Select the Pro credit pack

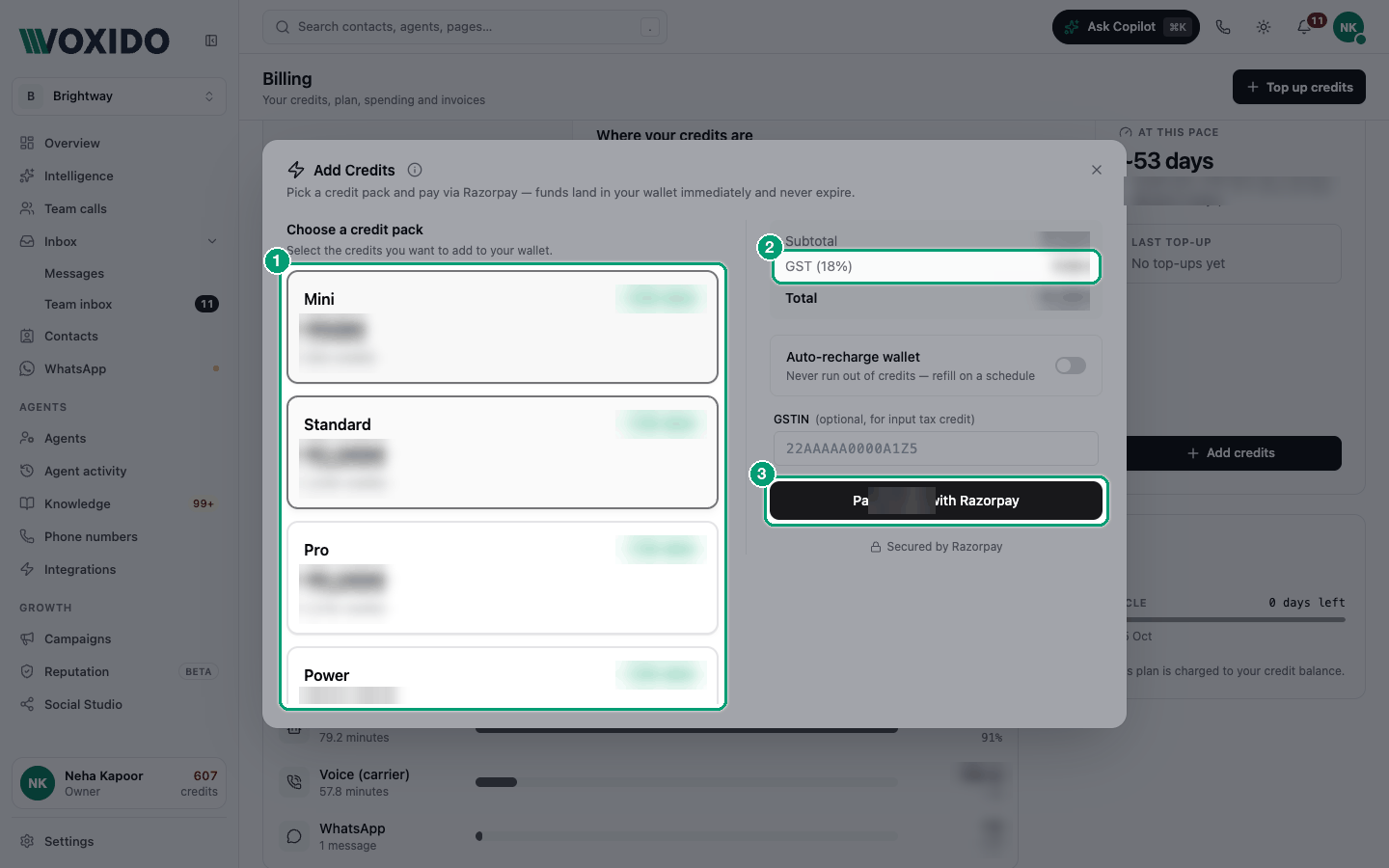pos(503,578)
